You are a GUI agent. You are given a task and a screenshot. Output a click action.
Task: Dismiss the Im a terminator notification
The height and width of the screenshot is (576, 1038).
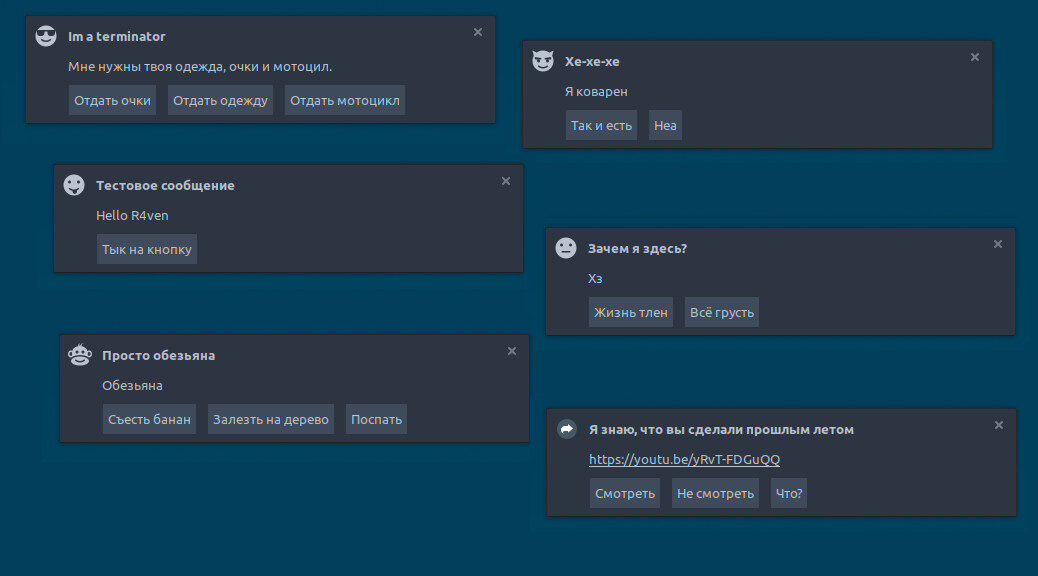478,32
